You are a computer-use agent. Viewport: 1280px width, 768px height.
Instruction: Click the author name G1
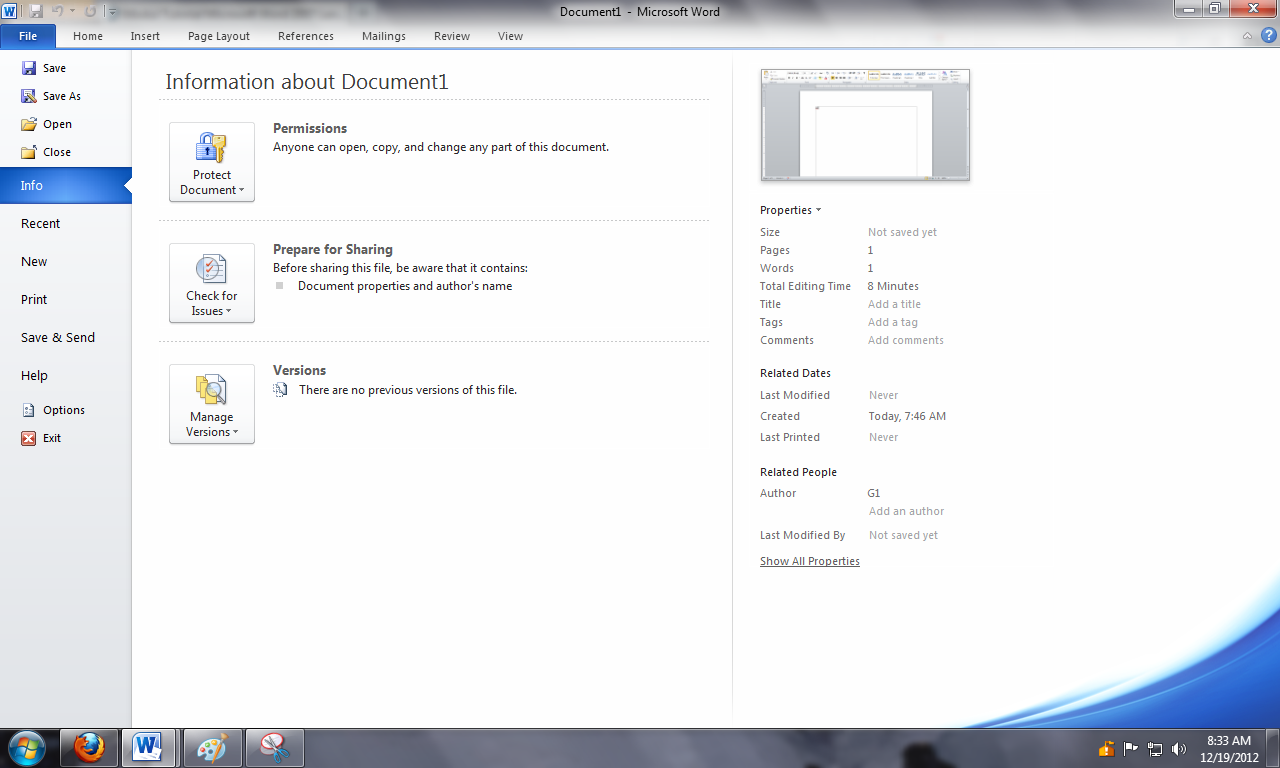coord(874,493)
